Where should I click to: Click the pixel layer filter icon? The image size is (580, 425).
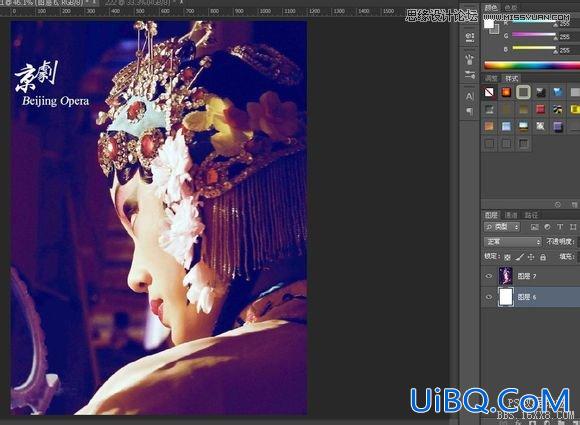click(535, 227)
